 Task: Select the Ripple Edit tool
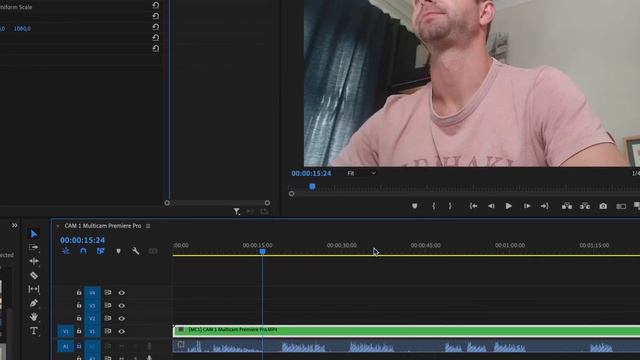pos(34,261)
